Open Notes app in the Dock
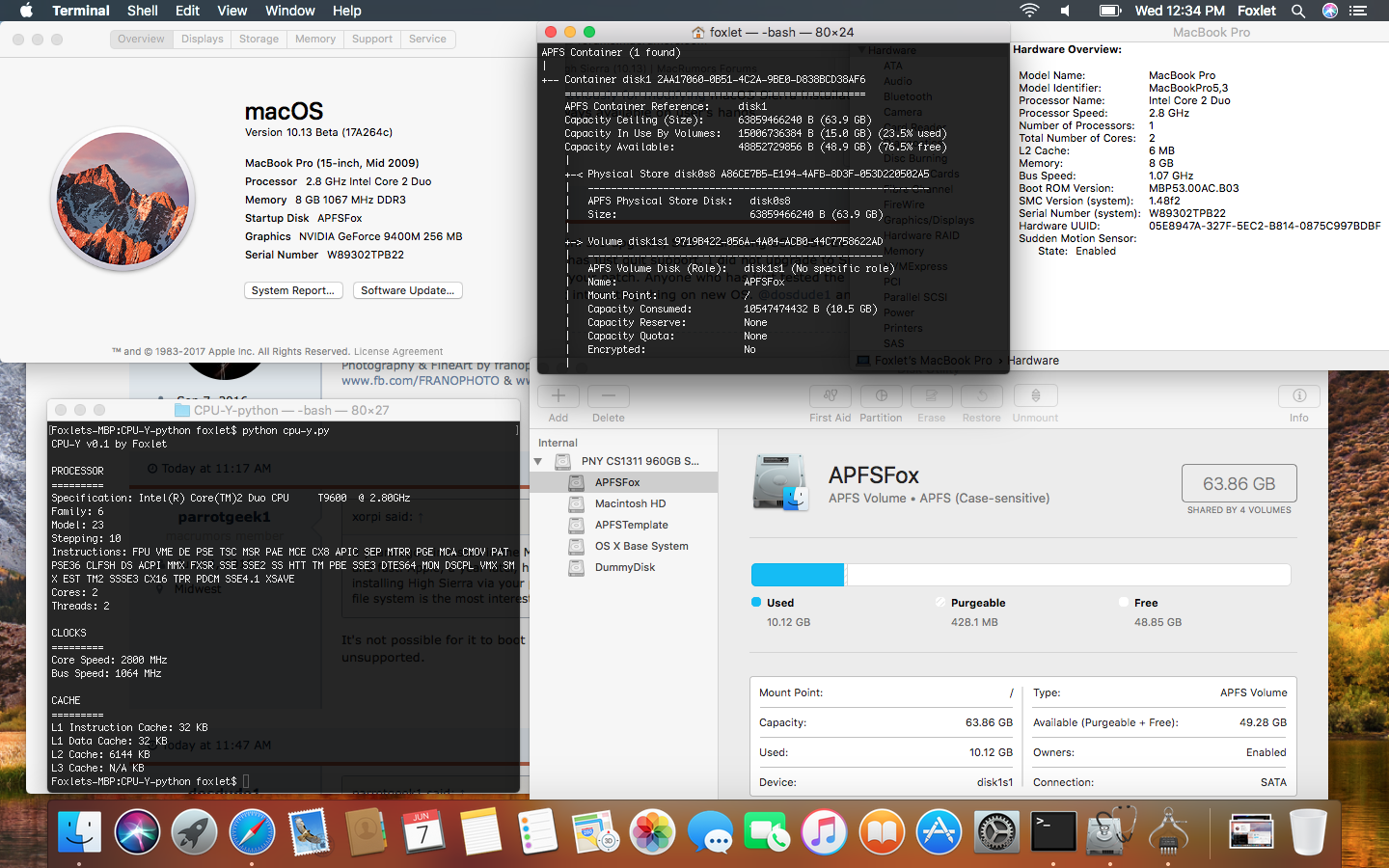This screenshot has height=868, width=1389. [x=480, y=831]
